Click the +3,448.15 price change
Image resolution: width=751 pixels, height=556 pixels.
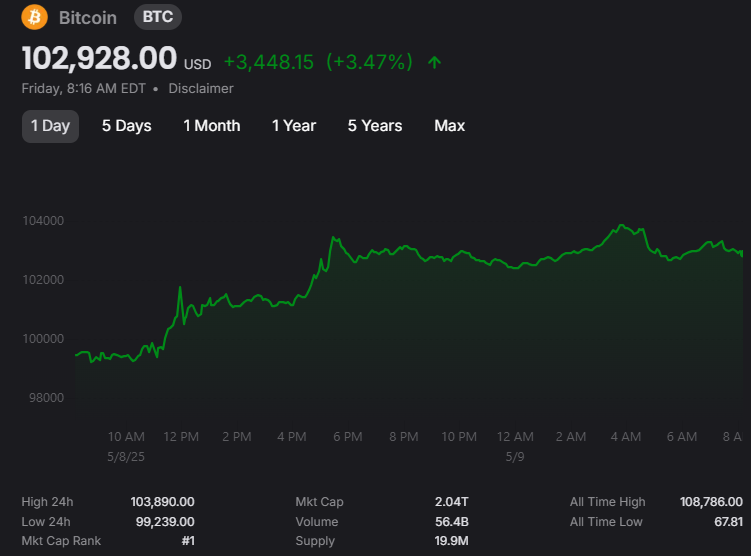(269, 62)
